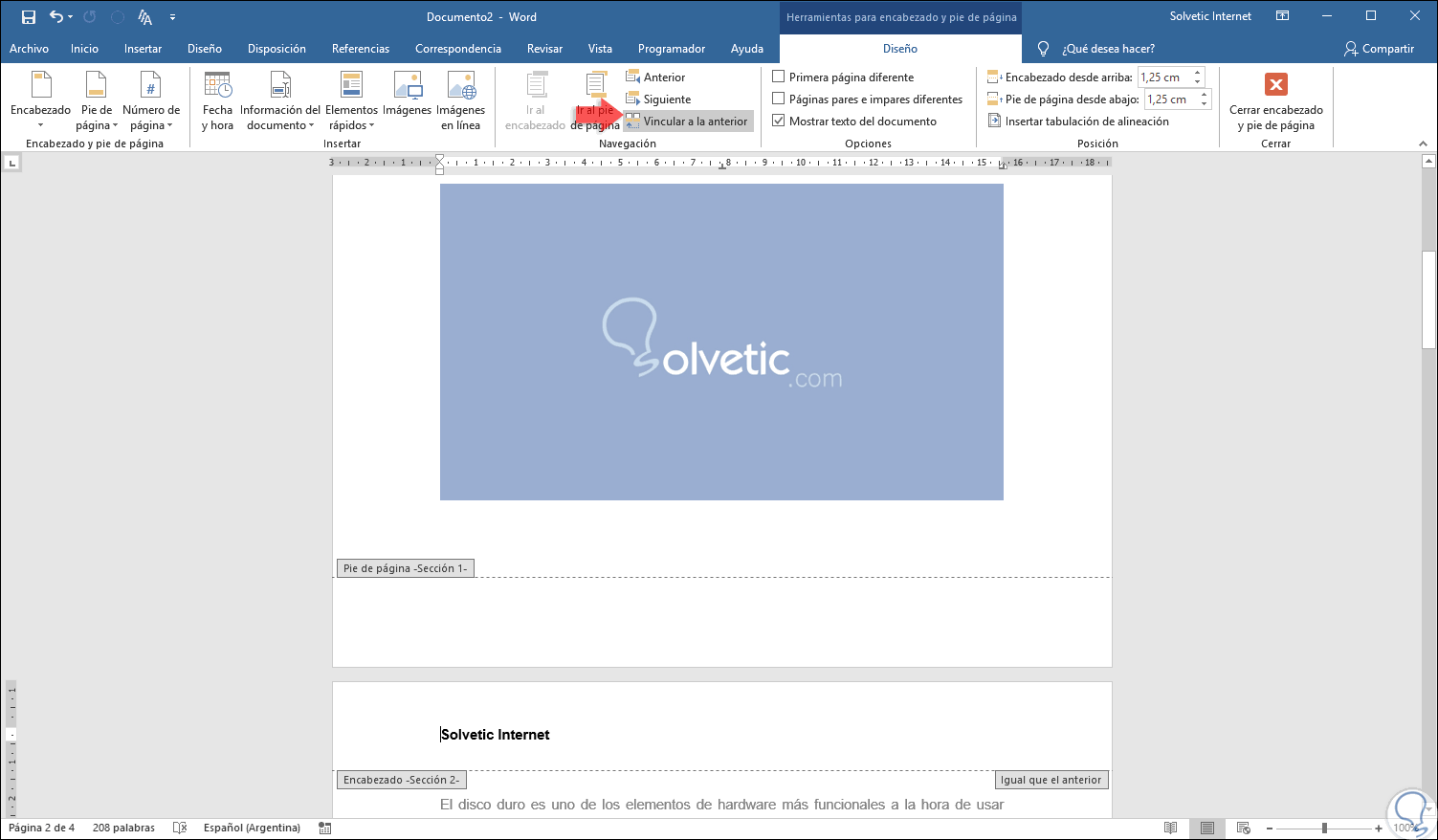Go to the Correspondencia tab
Screen dimensions: 1438x840
(458, 49)
